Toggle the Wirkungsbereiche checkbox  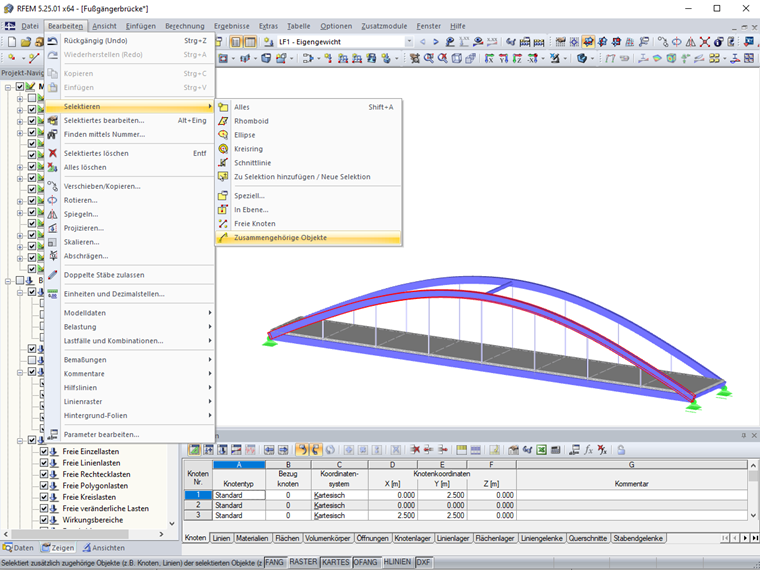tap(44, 520)
